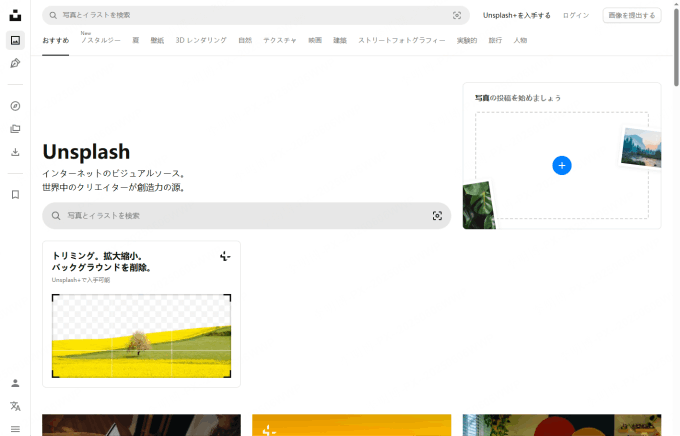Click the 画像を提出する button

coord(632,15)
